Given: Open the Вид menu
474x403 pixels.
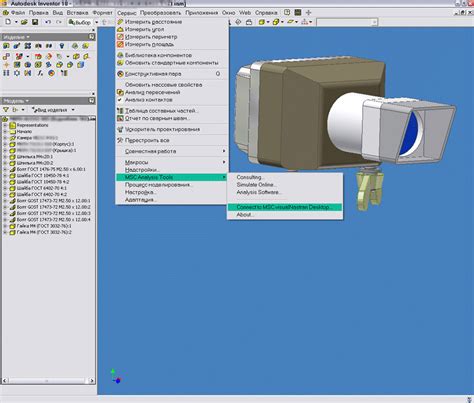Looking at the screenshot, I should (58, 13).
